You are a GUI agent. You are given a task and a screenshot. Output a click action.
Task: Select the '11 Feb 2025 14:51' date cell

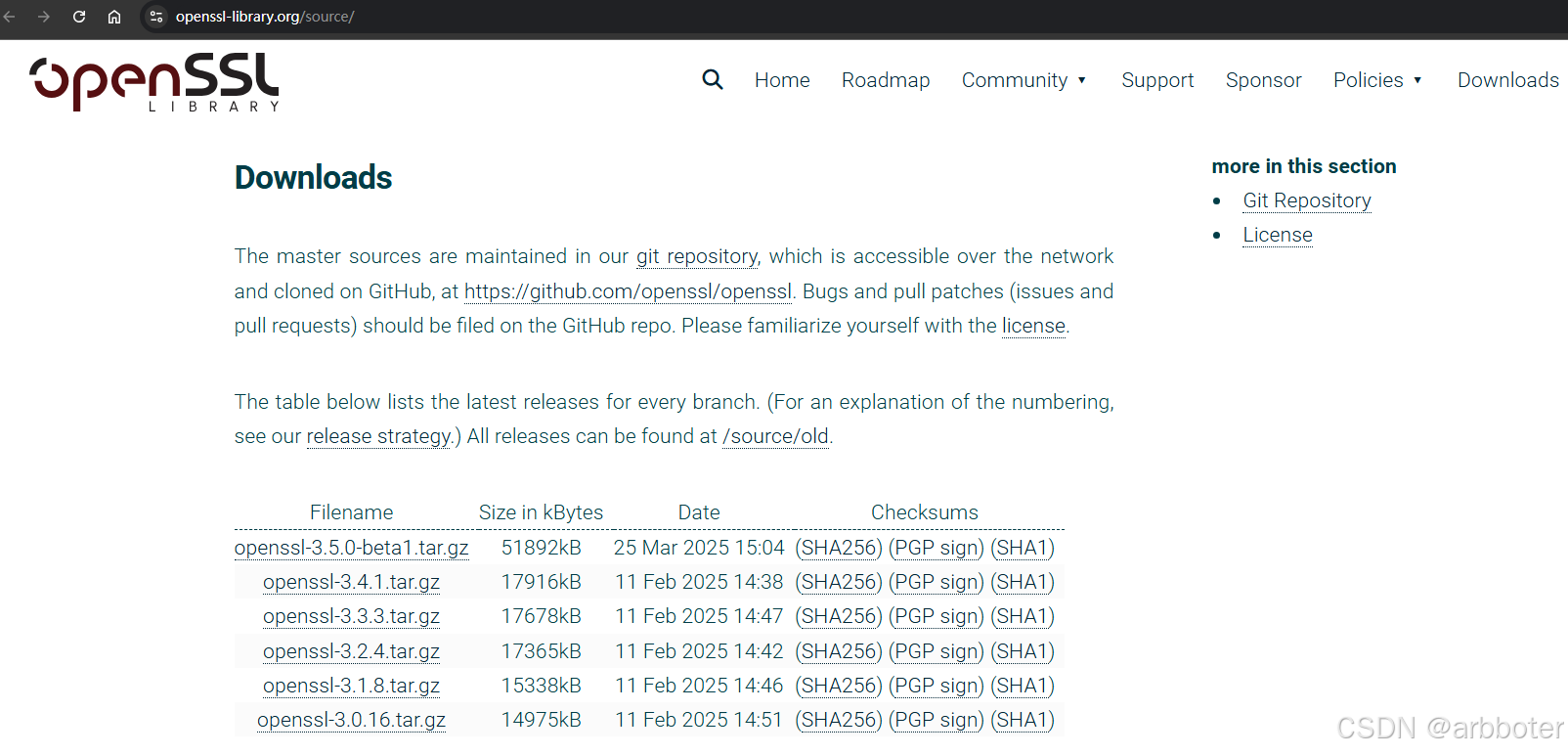click(x=699, y=720)
